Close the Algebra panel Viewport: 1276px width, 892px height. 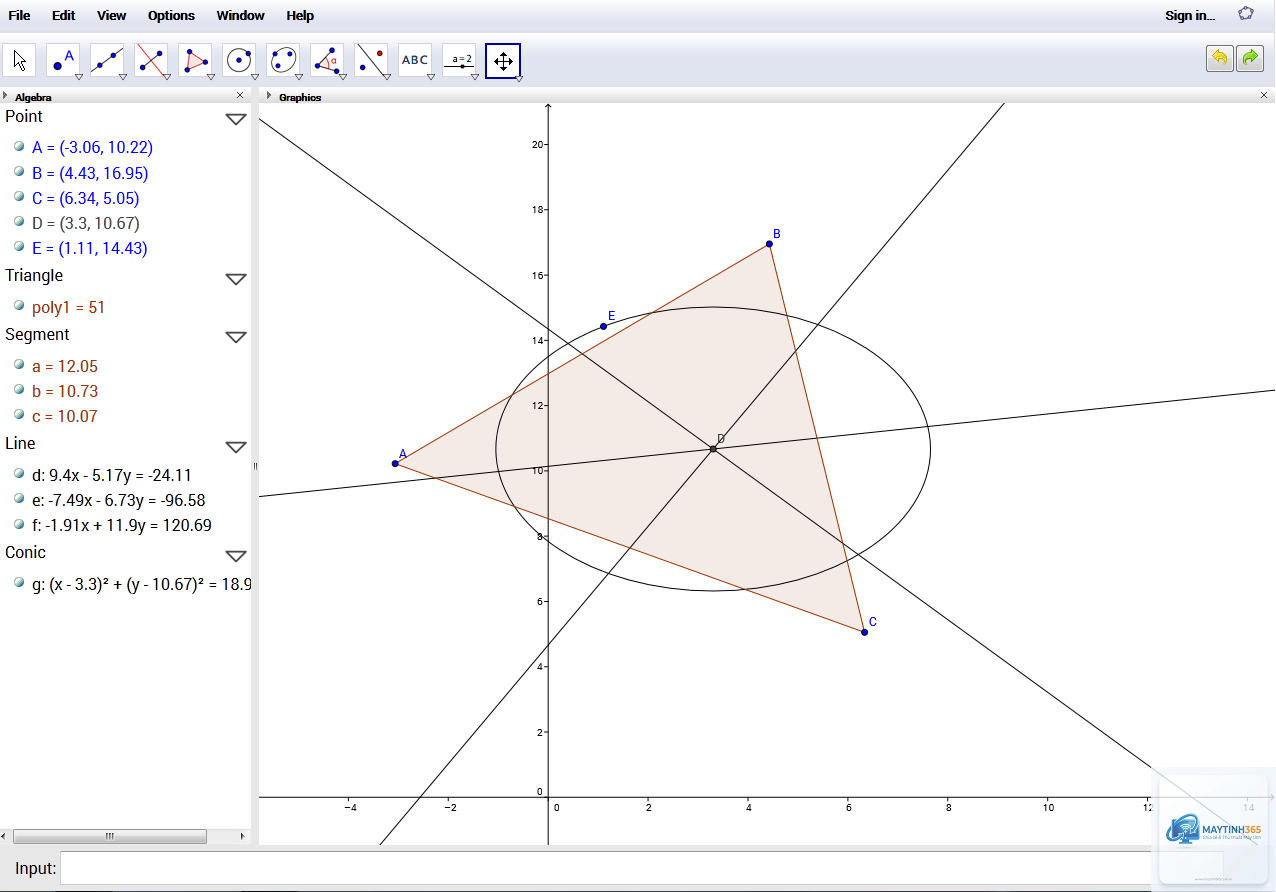tap(240, 95)
